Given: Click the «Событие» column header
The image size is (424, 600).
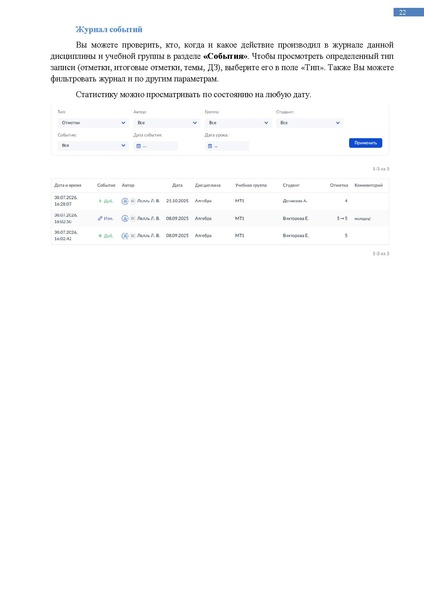Looking at the screenshot, I should 106,185.
